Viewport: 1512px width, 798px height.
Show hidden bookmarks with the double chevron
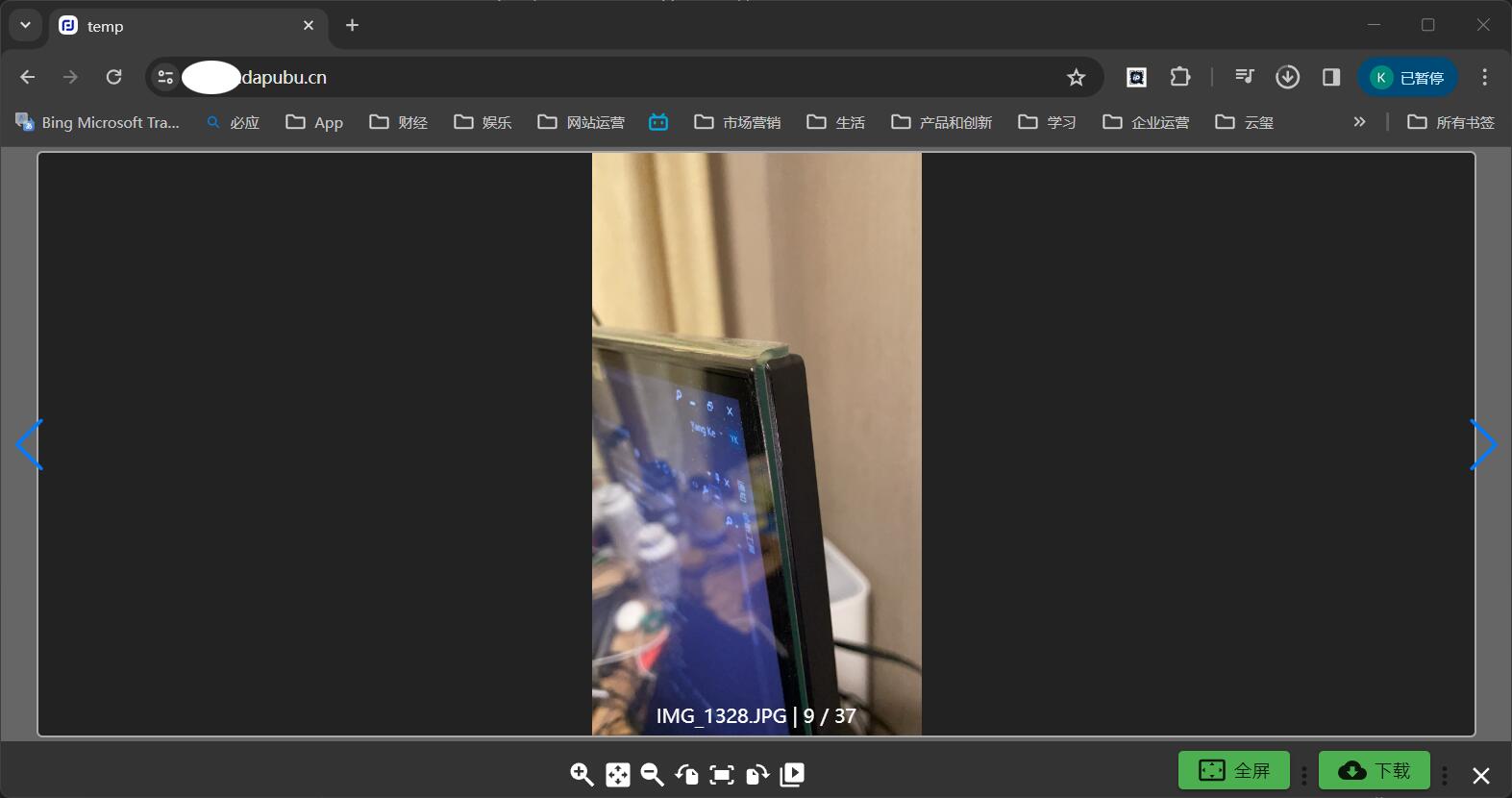pyautogui.click(x=1359, y=122)
